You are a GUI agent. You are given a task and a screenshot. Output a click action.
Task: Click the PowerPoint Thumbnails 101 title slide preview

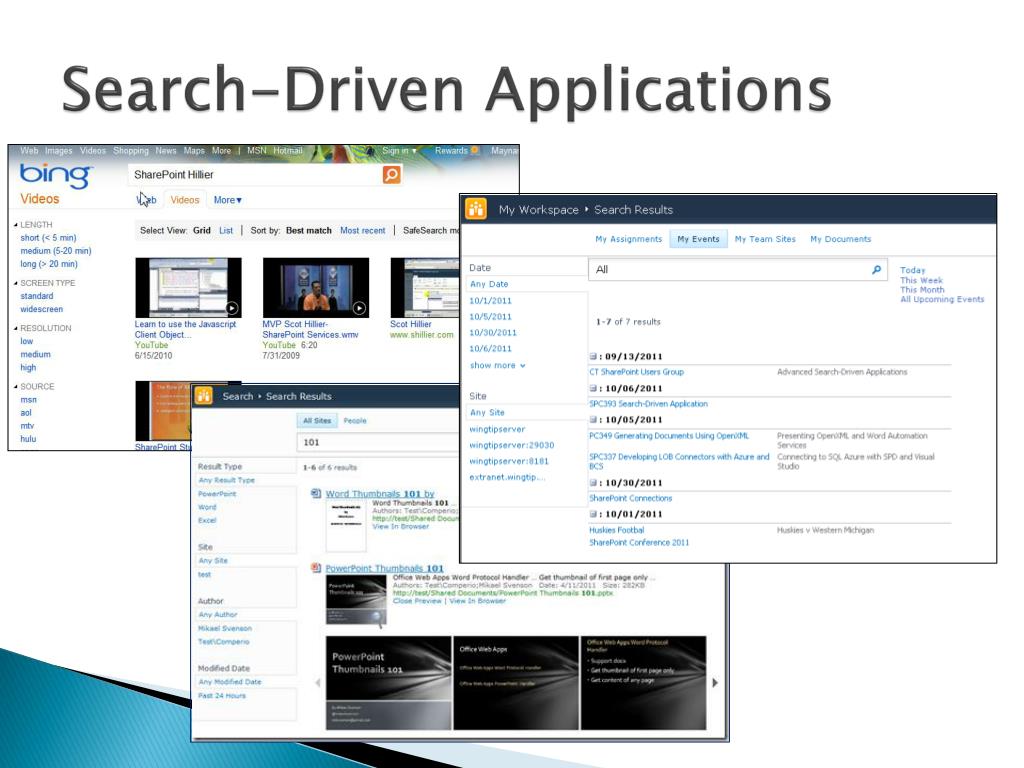[389, 682]
